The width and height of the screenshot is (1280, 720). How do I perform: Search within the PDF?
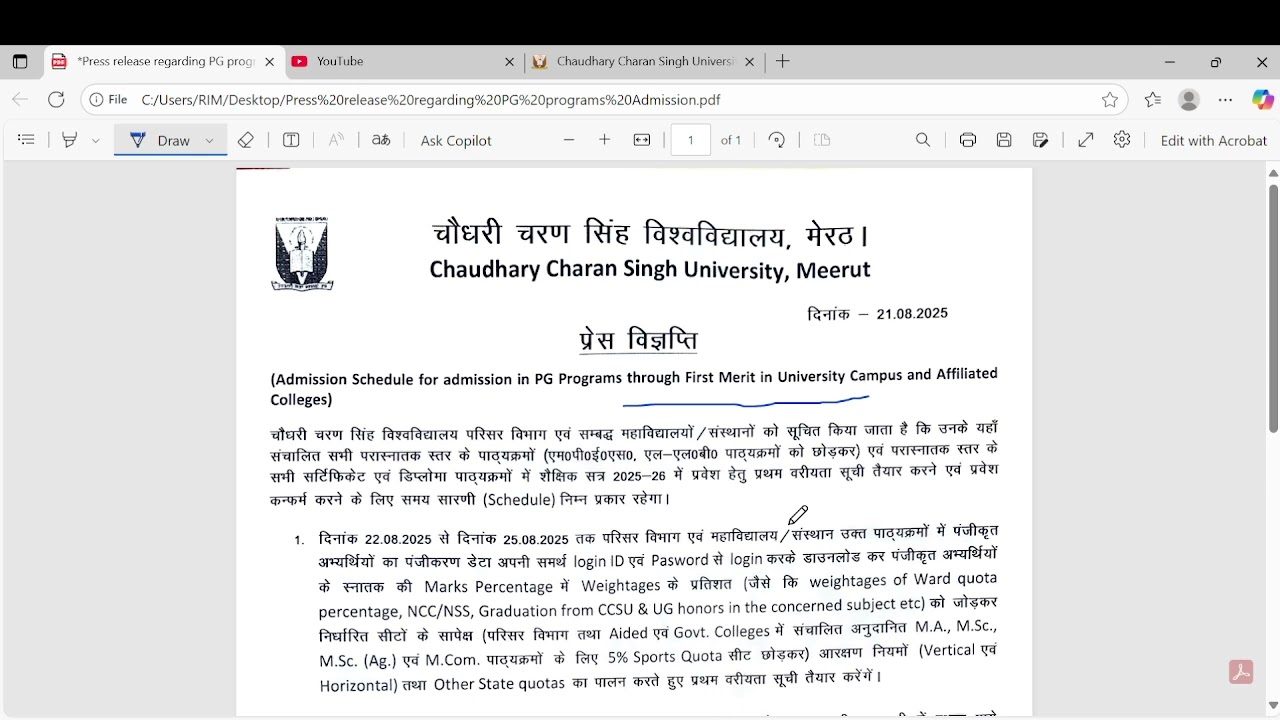[x=923, y=140]
